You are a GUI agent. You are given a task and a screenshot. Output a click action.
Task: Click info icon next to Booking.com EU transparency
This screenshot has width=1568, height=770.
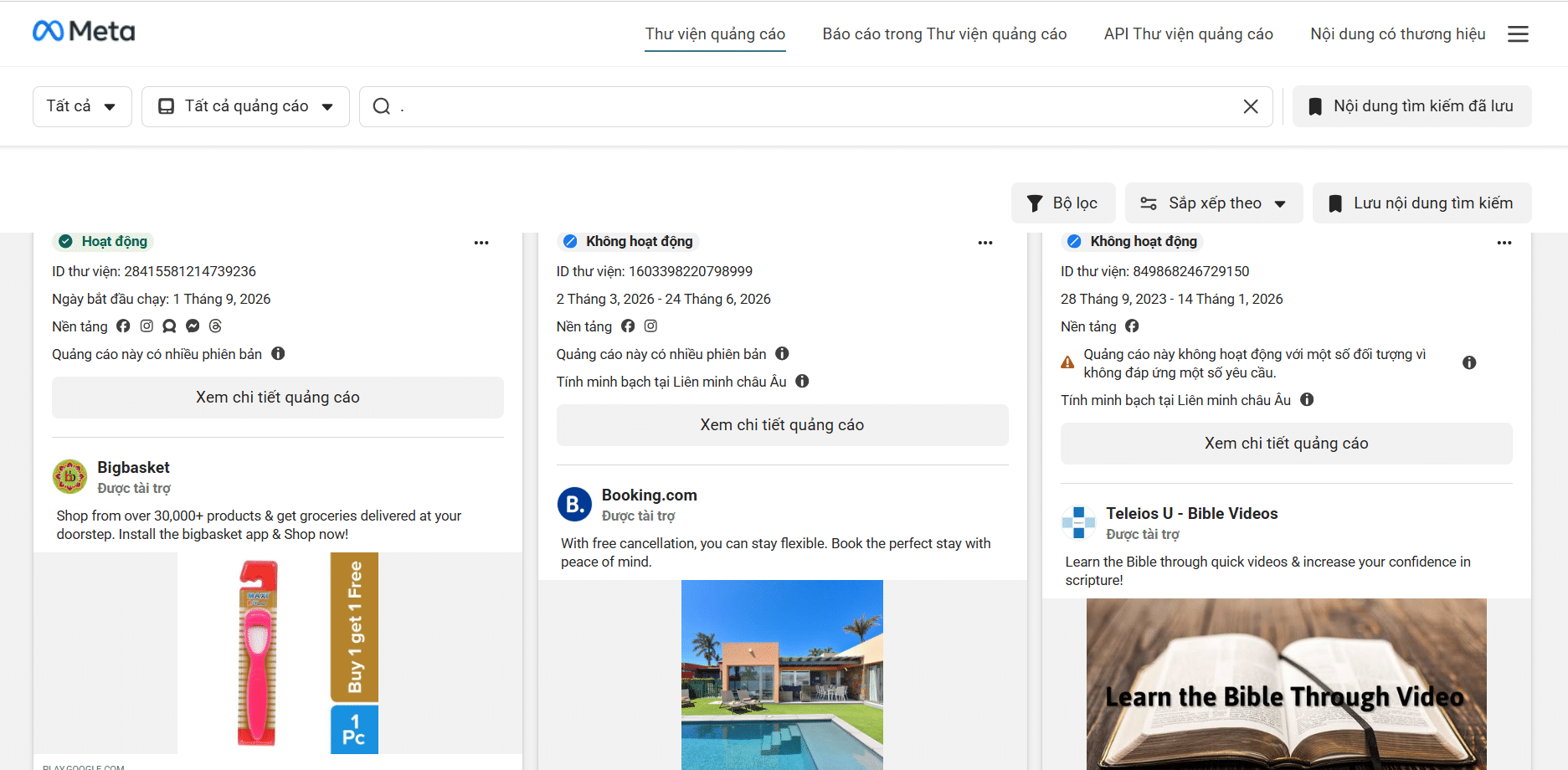(x=802, y=381)
